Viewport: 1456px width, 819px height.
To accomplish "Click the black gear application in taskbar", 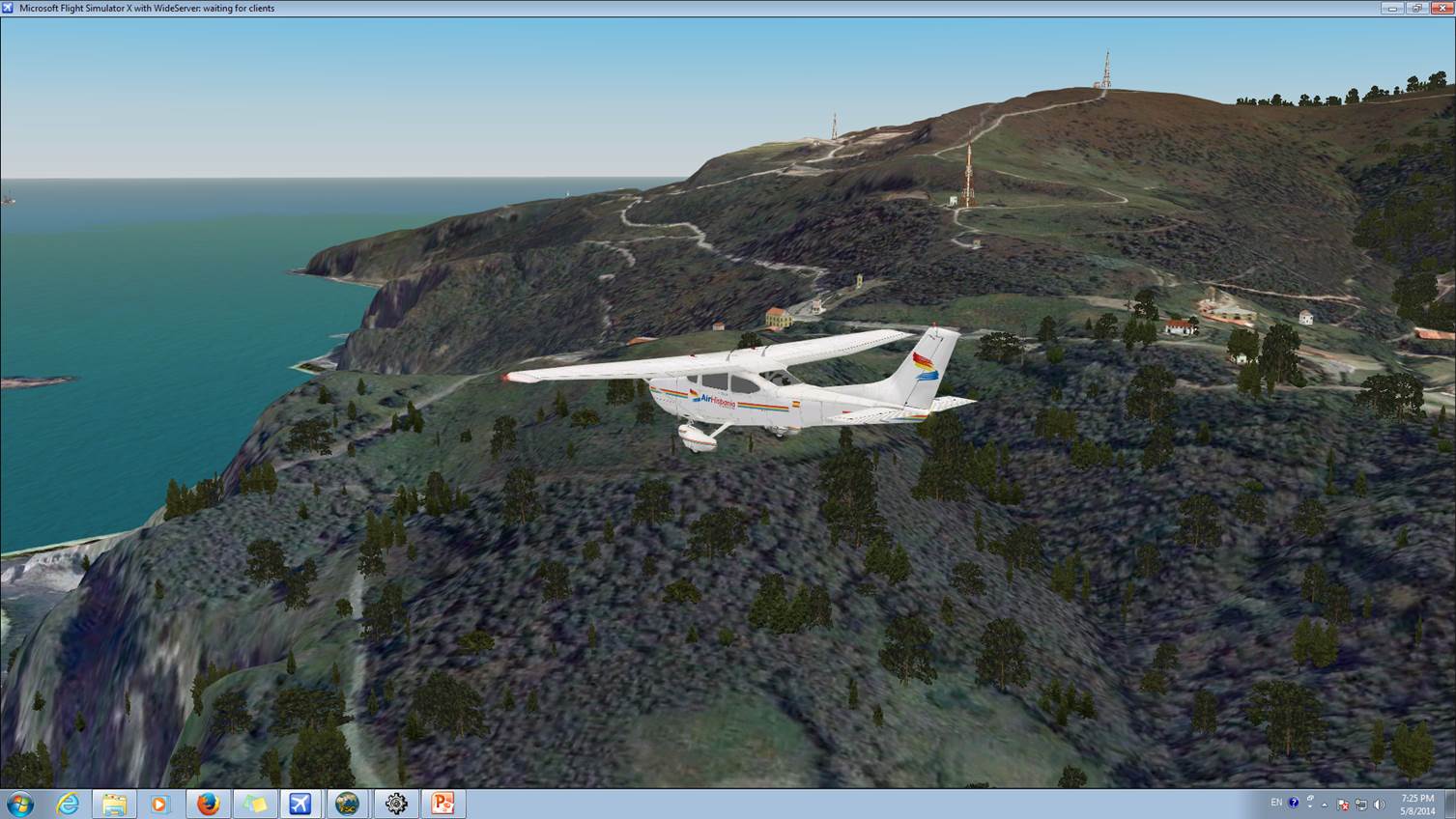I will pyautogui.click(x=395, y=804).
